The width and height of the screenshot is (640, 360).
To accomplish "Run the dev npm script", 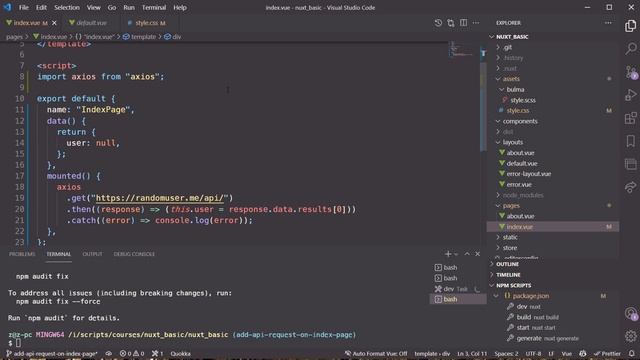I will (x=528, y=307).
